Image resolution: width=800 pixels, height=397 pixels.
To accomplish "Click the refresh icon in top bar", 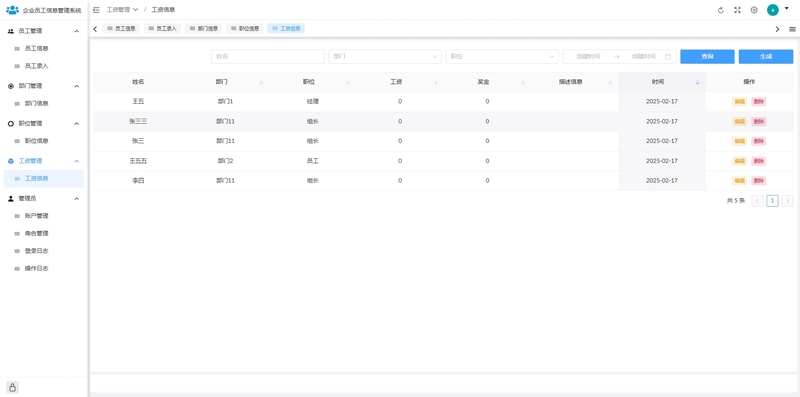I will [720, 10].
